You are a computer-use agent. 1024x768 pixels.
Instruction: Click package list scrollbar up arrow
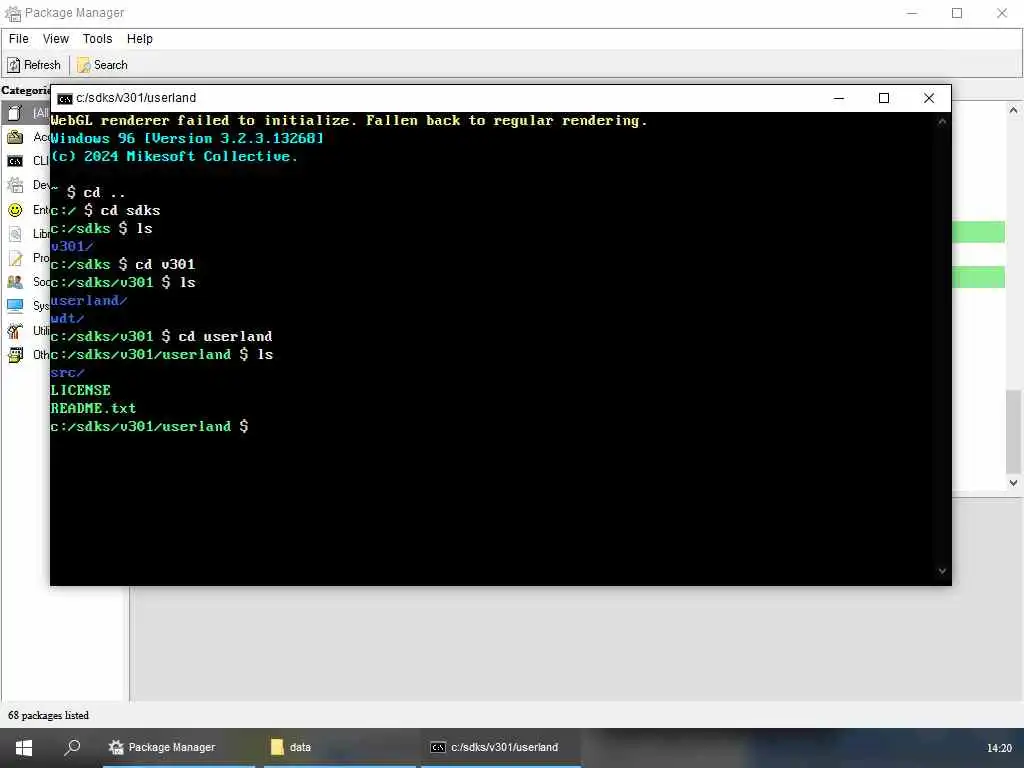point(1013,110)
